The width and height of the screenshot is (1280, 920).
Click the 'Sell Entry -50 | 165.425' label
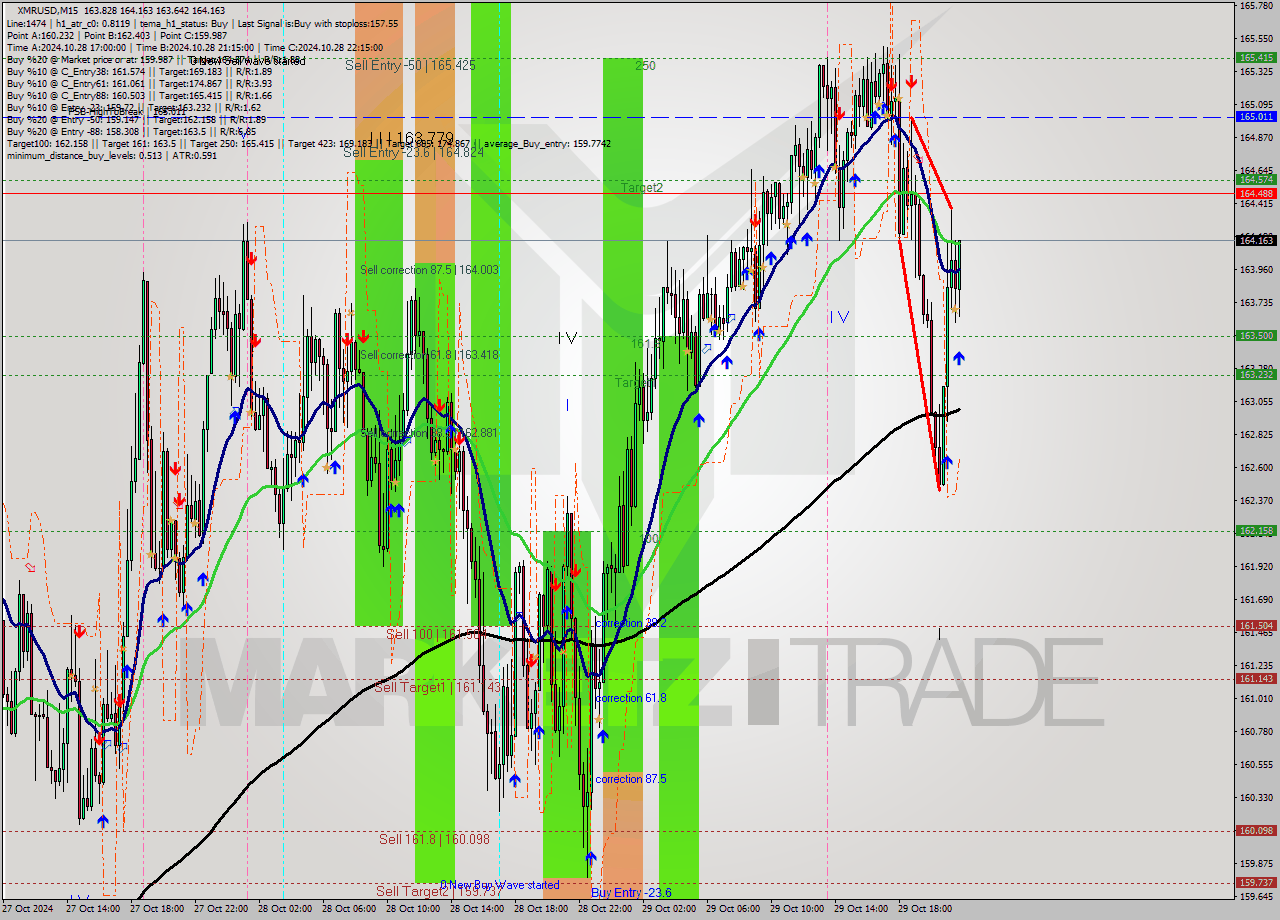[410, 65]
